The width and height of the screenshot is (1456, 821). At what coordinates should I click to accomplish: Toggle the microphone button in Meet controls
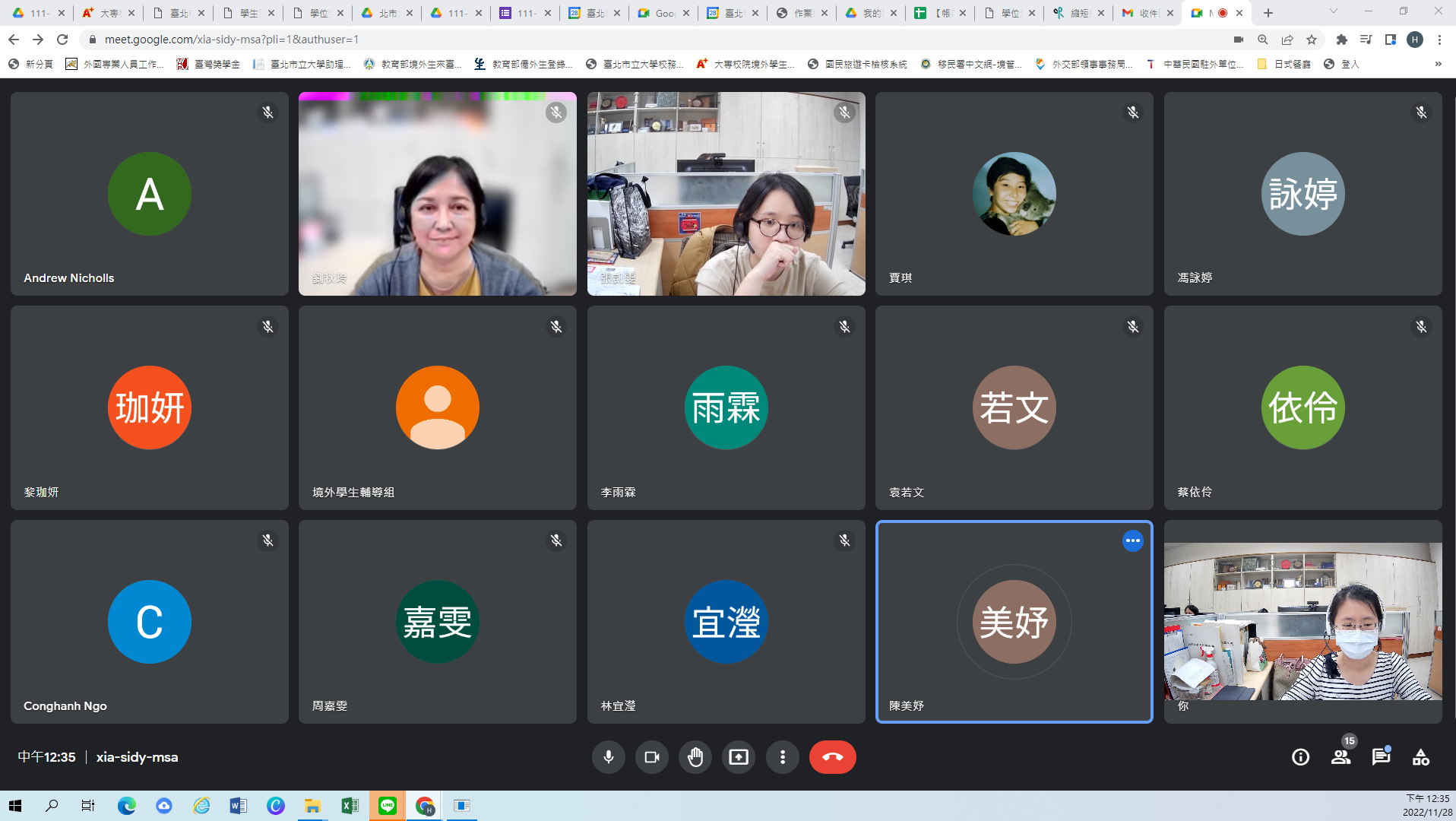click(608, 757)
